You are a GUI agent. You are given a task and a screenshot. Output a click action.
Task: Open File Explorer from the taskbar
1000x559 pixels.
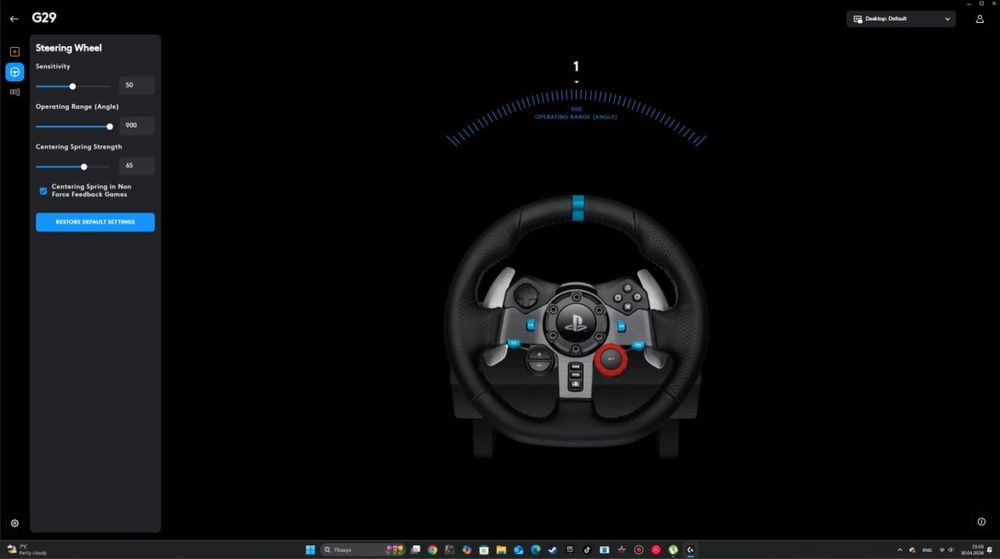pos(501,549)
